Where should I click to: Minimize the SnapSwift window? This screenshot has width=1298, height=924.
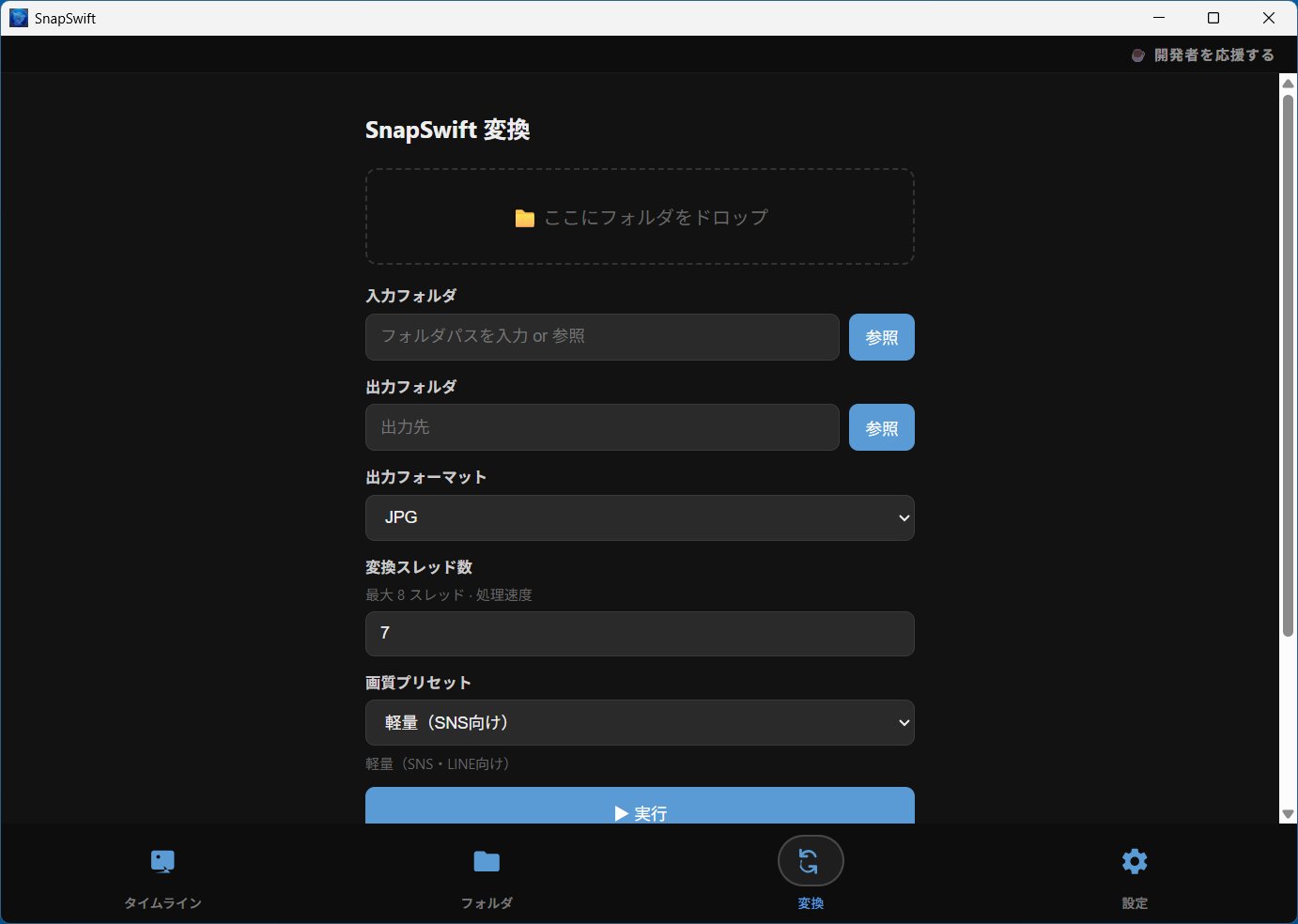coord(1158,18)
